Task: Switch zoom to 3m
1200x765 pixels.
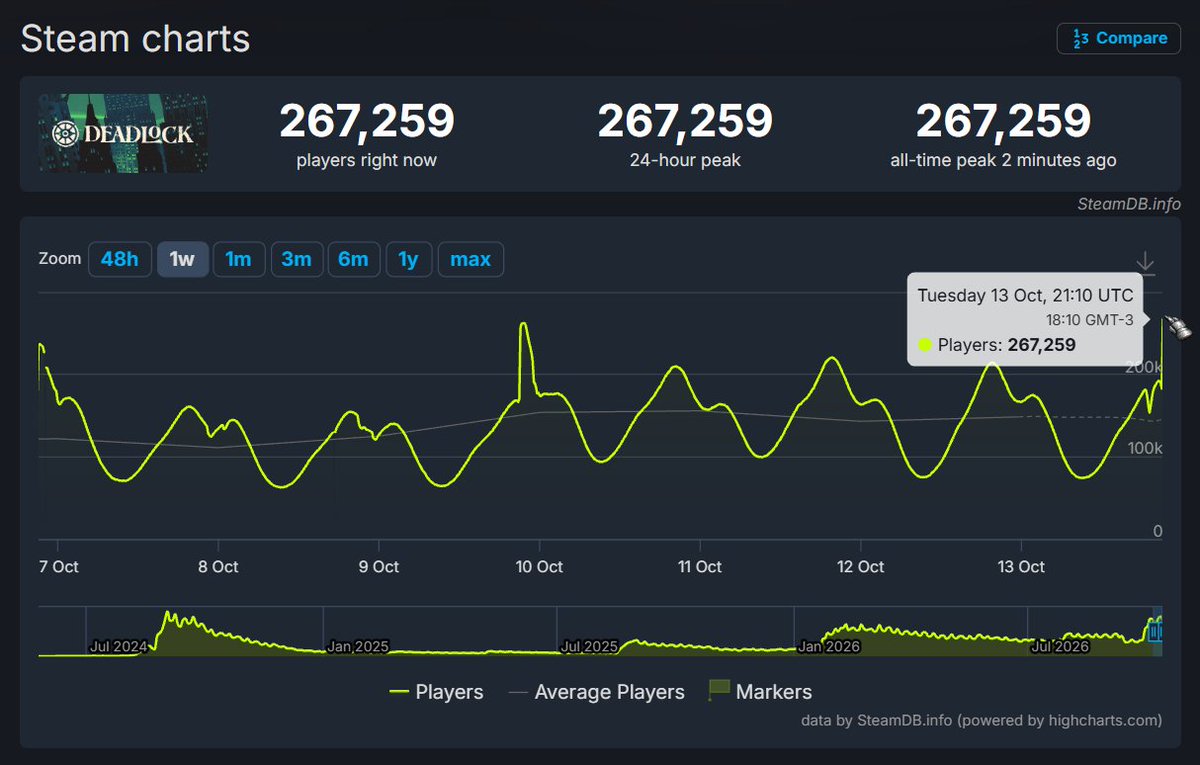Action: tap(296, 259)
